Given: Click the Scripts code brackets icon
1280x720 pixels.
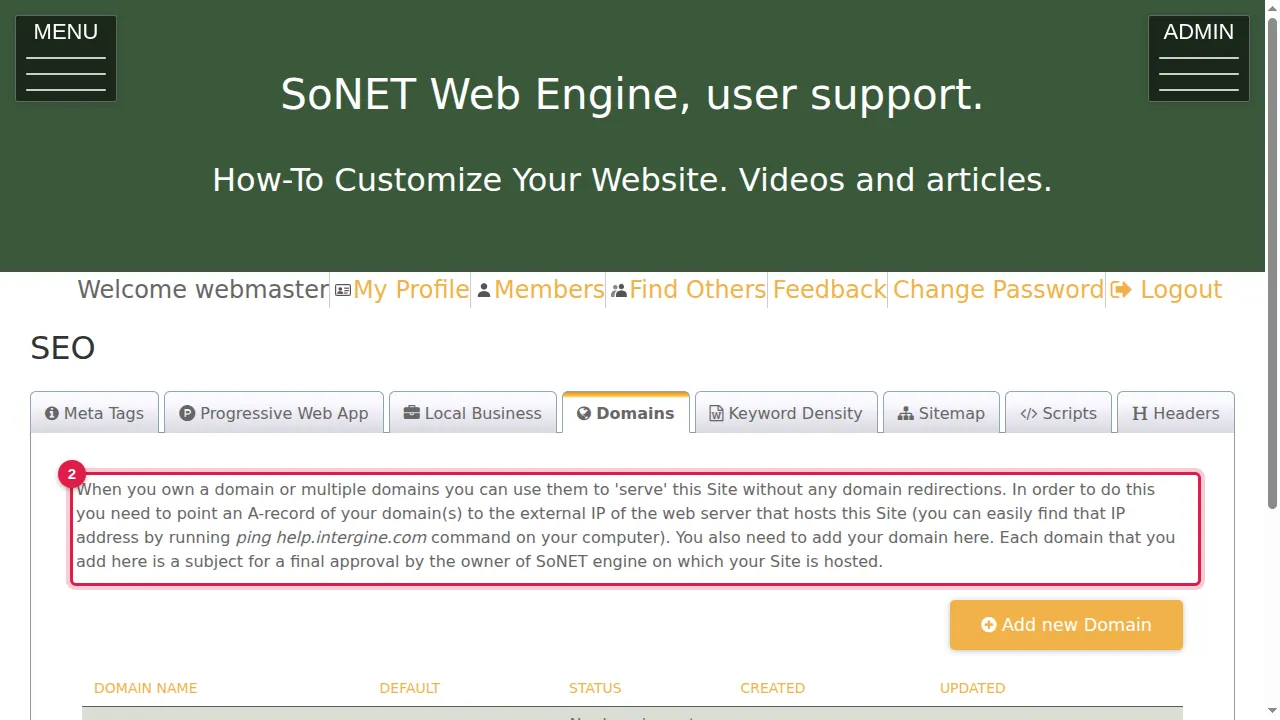Looking at the screenshot, I should coord(1029,413).
